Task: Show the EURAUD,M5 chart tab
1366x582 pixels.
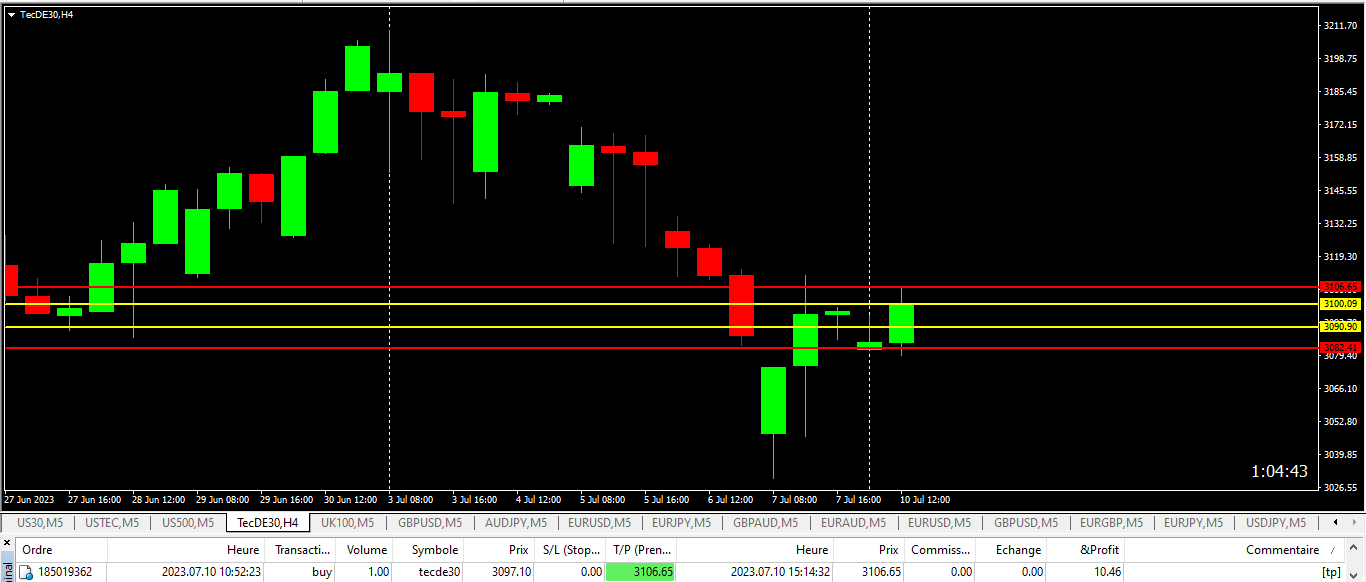Action: point(852,522)
